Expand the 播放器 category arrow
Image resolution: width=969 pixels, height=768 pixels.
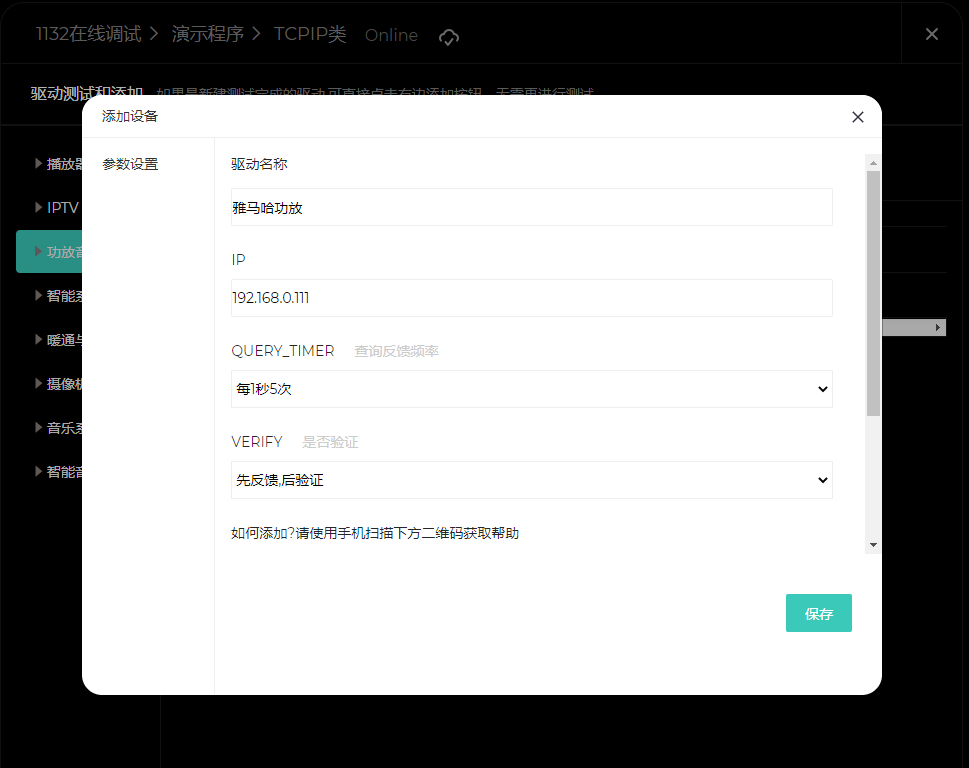pos(39,163)
